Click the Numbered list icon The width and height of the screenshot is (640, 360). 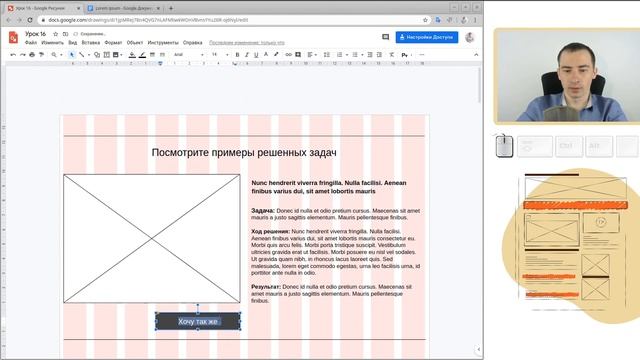click(x=340, y=55)
